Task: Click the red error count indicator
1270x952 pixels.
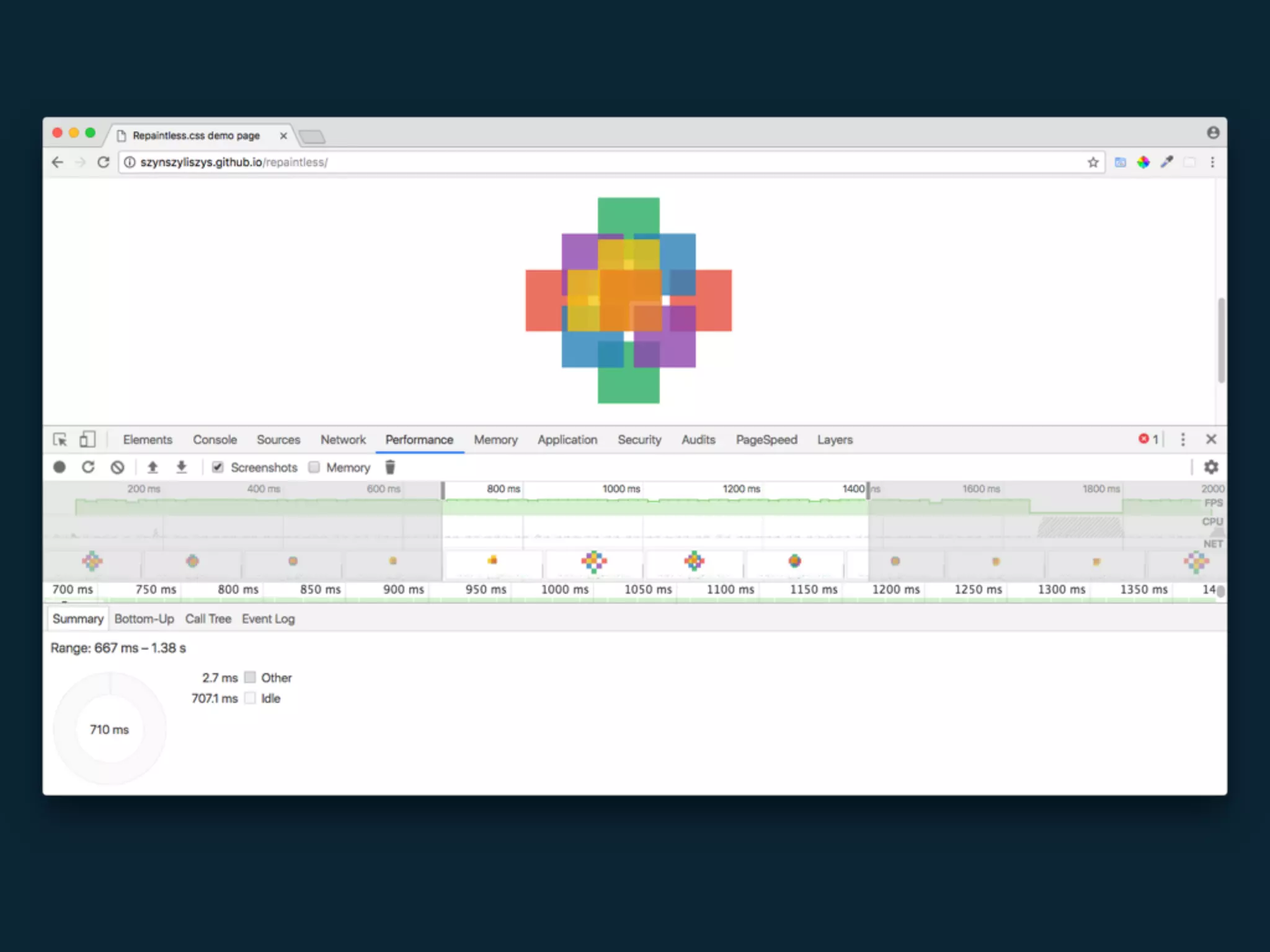Action: coord(1148,439)
